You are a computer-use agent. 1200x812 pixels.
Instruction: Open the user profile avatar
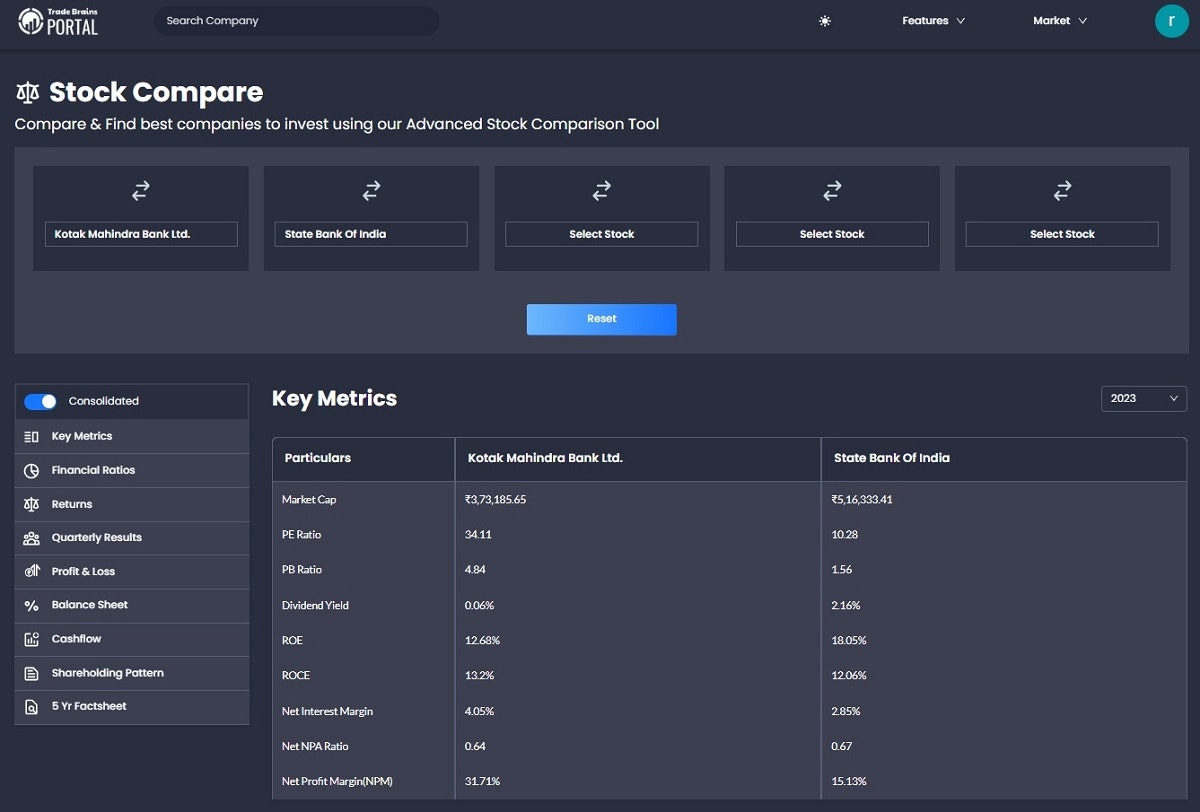(x=1171, y=21)
